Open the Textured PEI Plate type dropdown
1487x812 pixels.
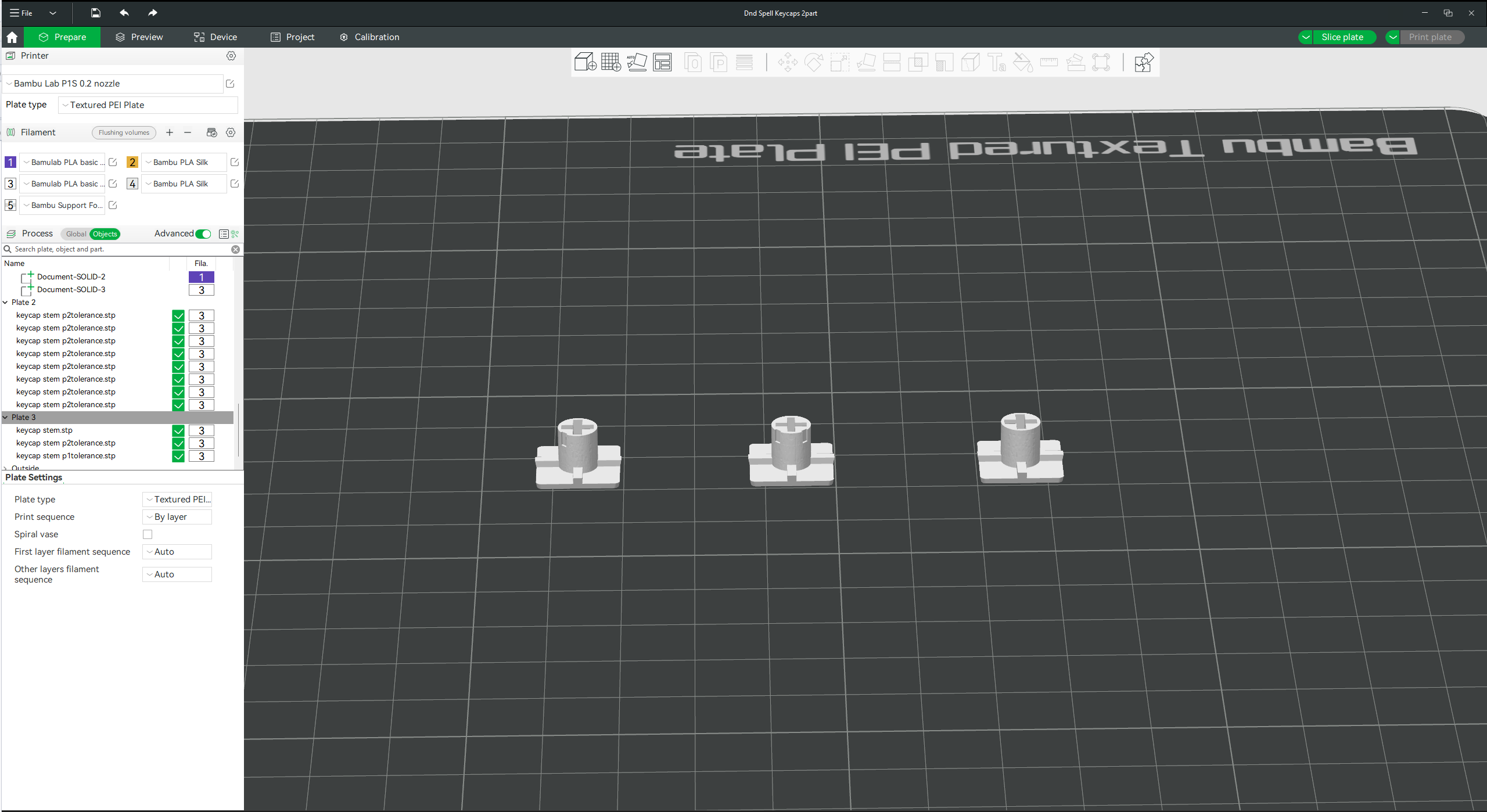(148, 105)
